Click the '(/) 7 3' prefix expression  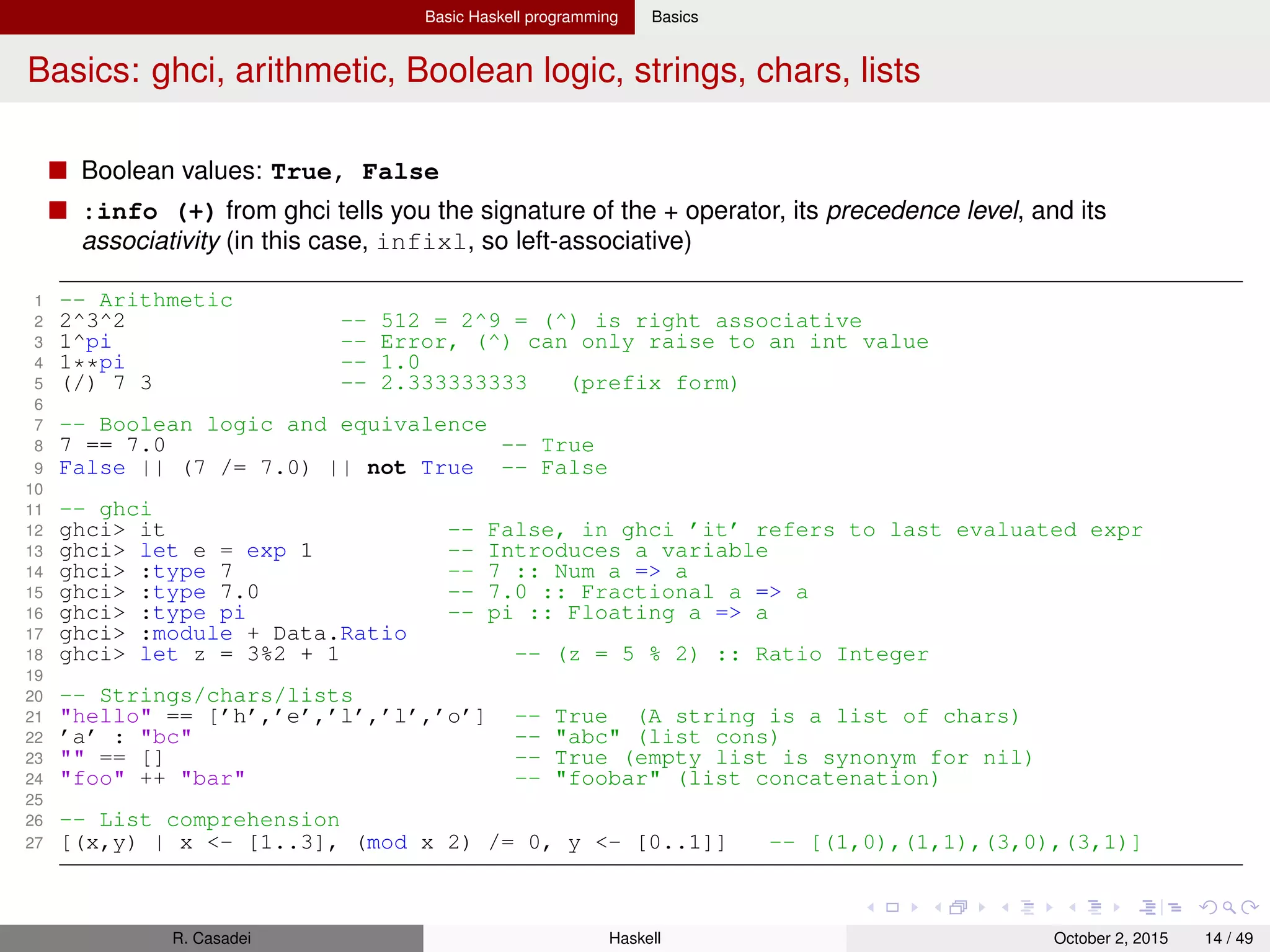[x=106, y=383]
